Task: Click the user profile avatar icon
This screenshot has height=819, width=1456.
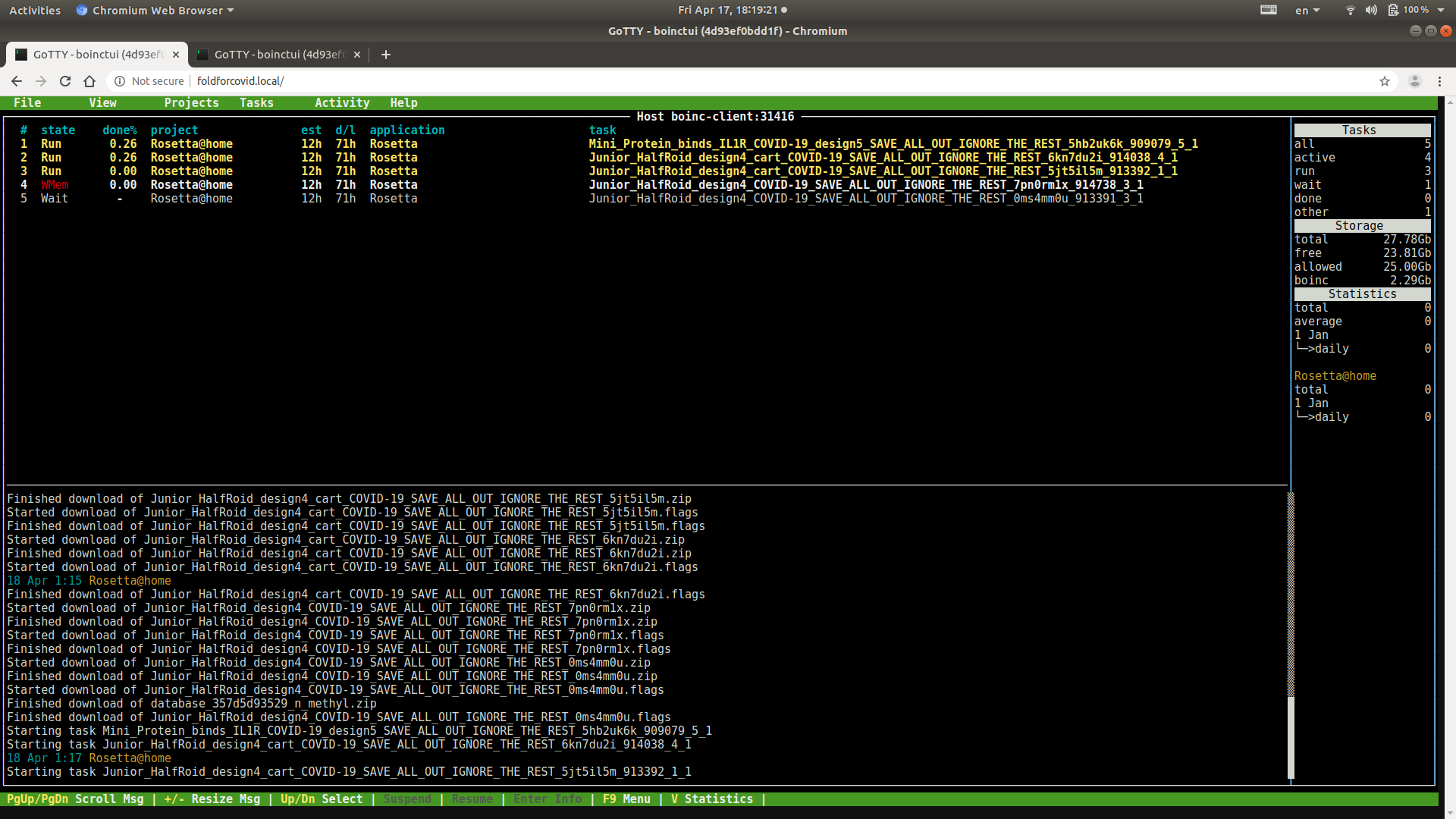Action: [1414, 81]
